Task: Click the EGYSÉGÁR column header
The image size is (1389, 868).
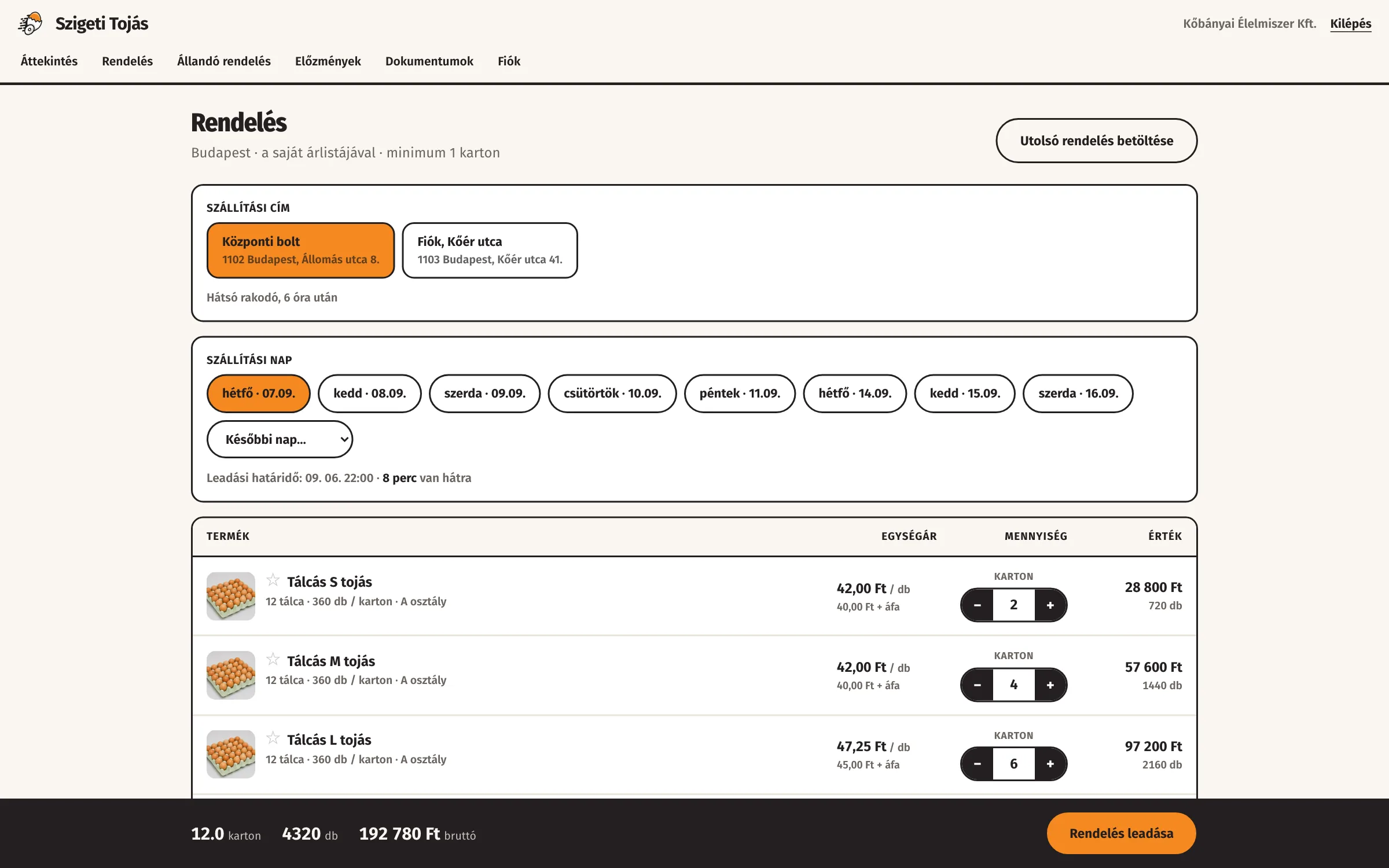Action: [909, 536]
